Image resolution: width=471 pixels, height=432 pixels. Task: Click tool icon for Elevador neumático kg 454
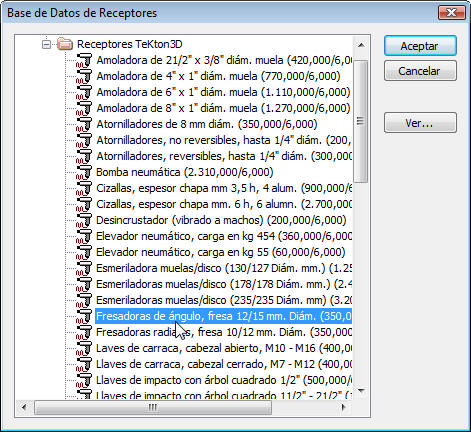click(x=84, y=236)
